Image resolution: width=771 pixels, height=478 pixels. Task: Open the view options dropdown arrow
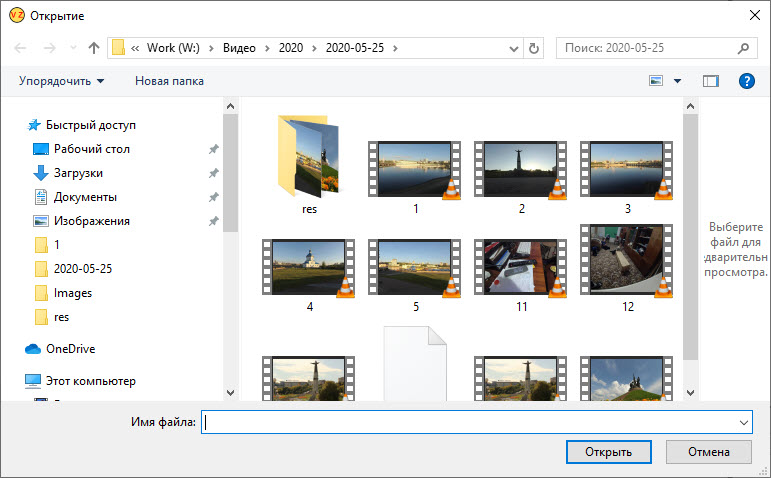677,81
